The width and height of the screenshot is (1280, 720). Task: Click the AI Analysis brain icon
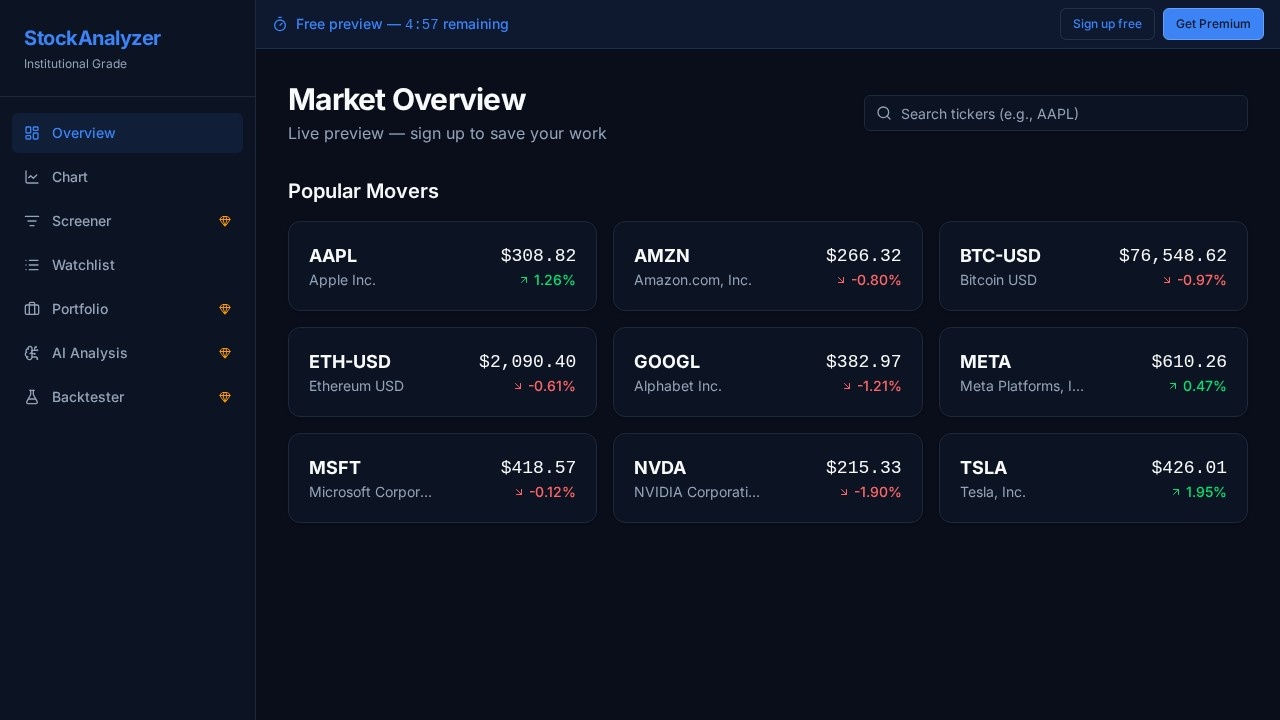(x=32, y=353)
